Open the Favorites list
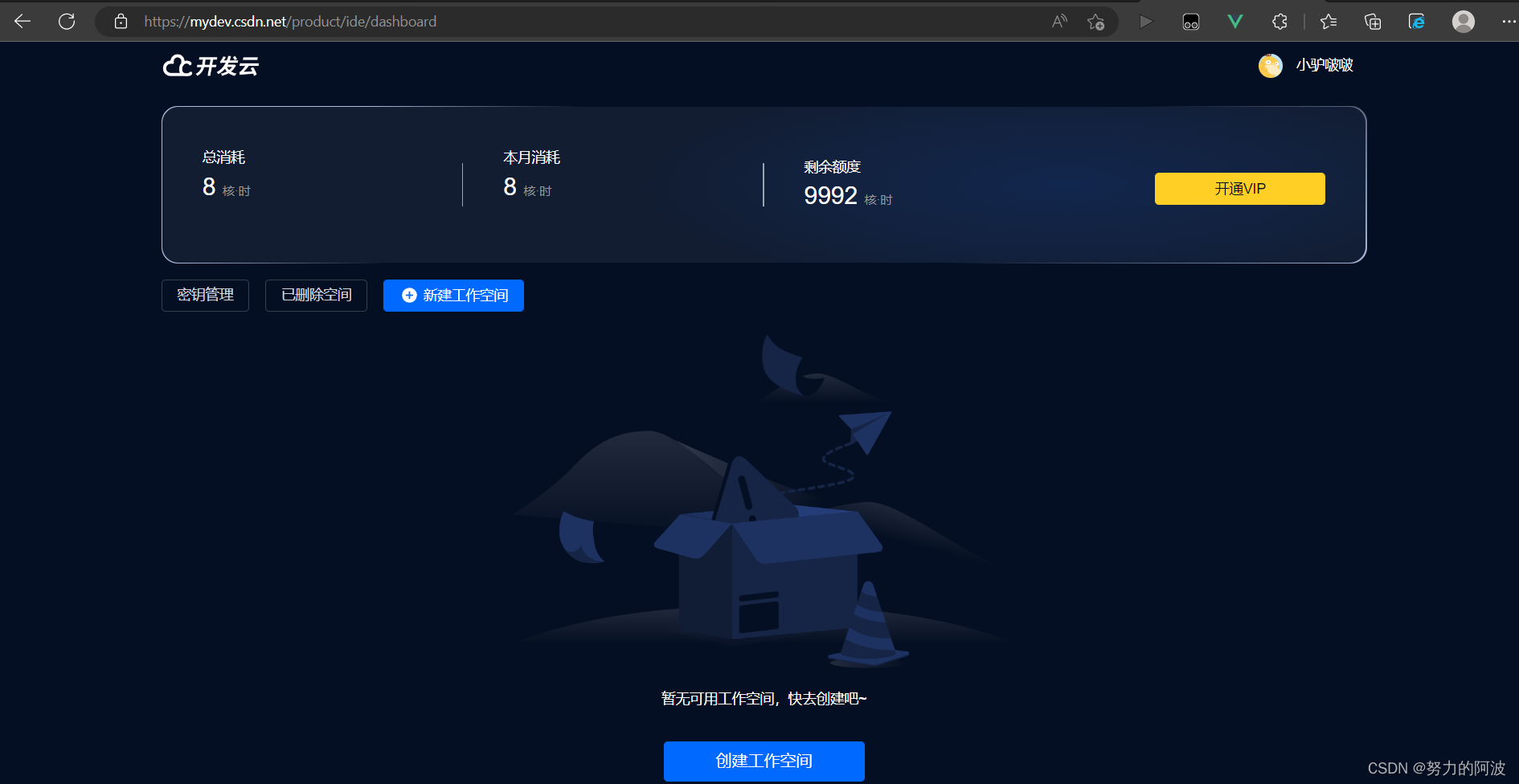Viewport: 1519px width, 784px height. pyautogui.click(x=1329, y=22)
